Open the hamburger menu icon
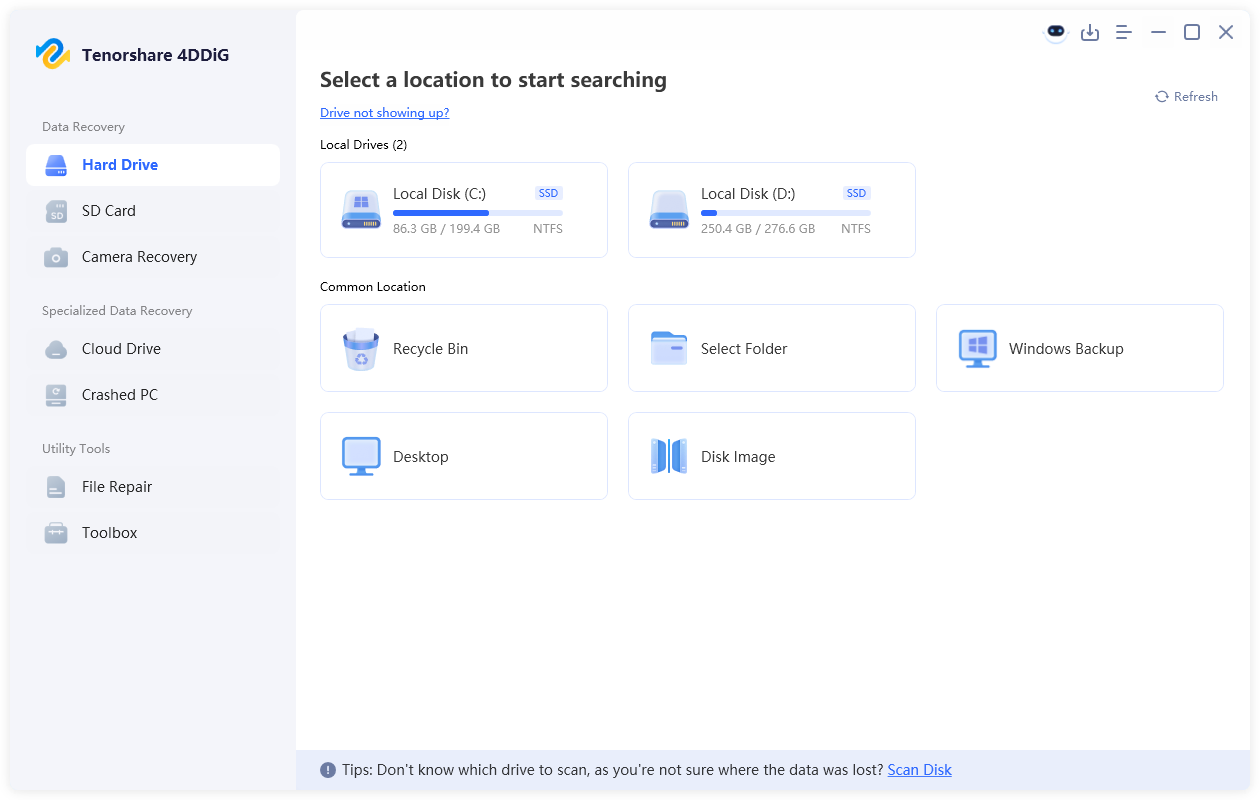This screenshot has height=800, width=1260. 1124,32
